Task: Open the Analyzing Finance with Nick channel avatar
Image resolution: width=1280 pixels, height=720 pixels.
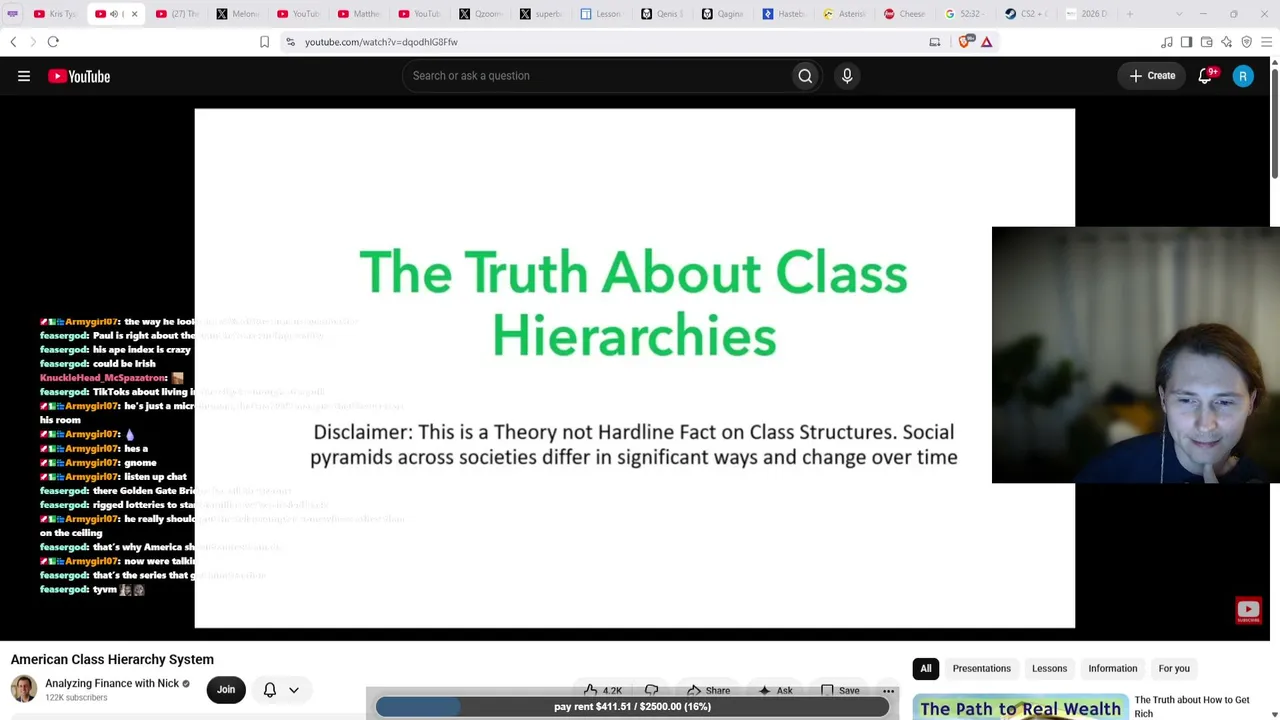Action: (24, 689)
